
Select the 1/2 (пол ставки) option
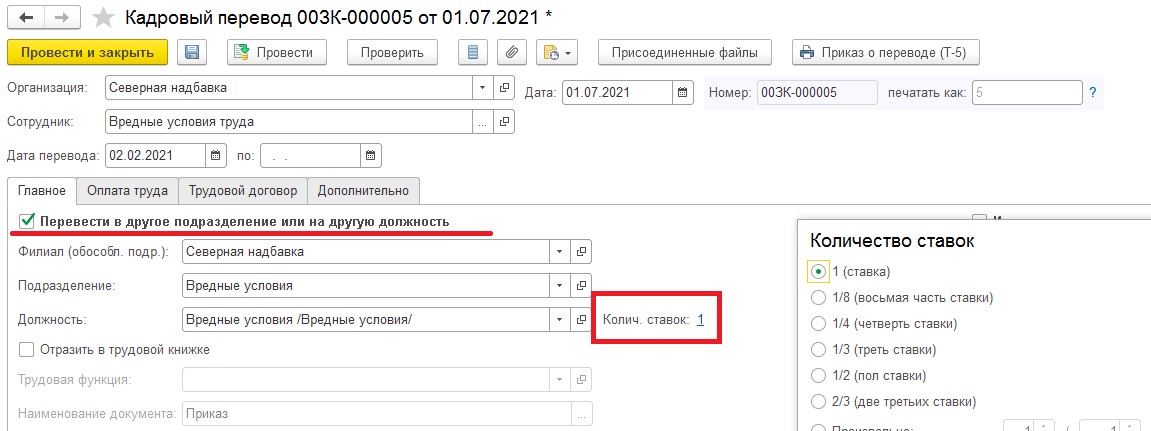[x=818, y=376]
